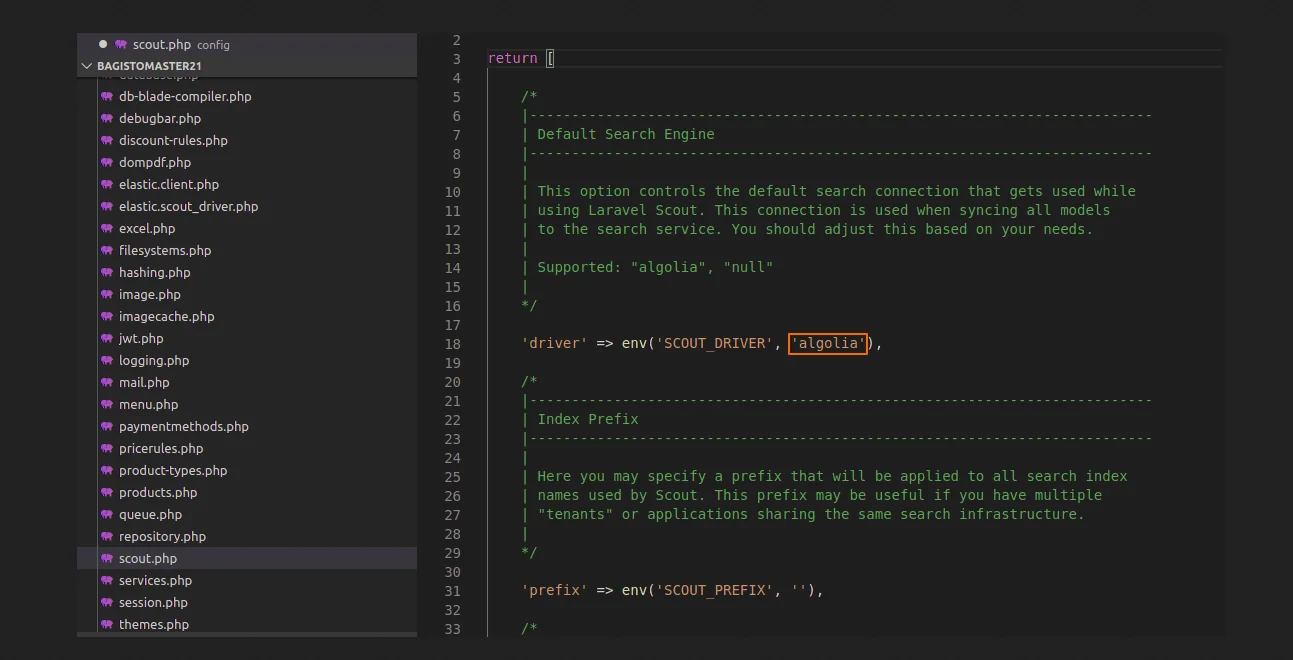
Task: Click the PHP icon next to logging.php
Action: click(107, 360)
